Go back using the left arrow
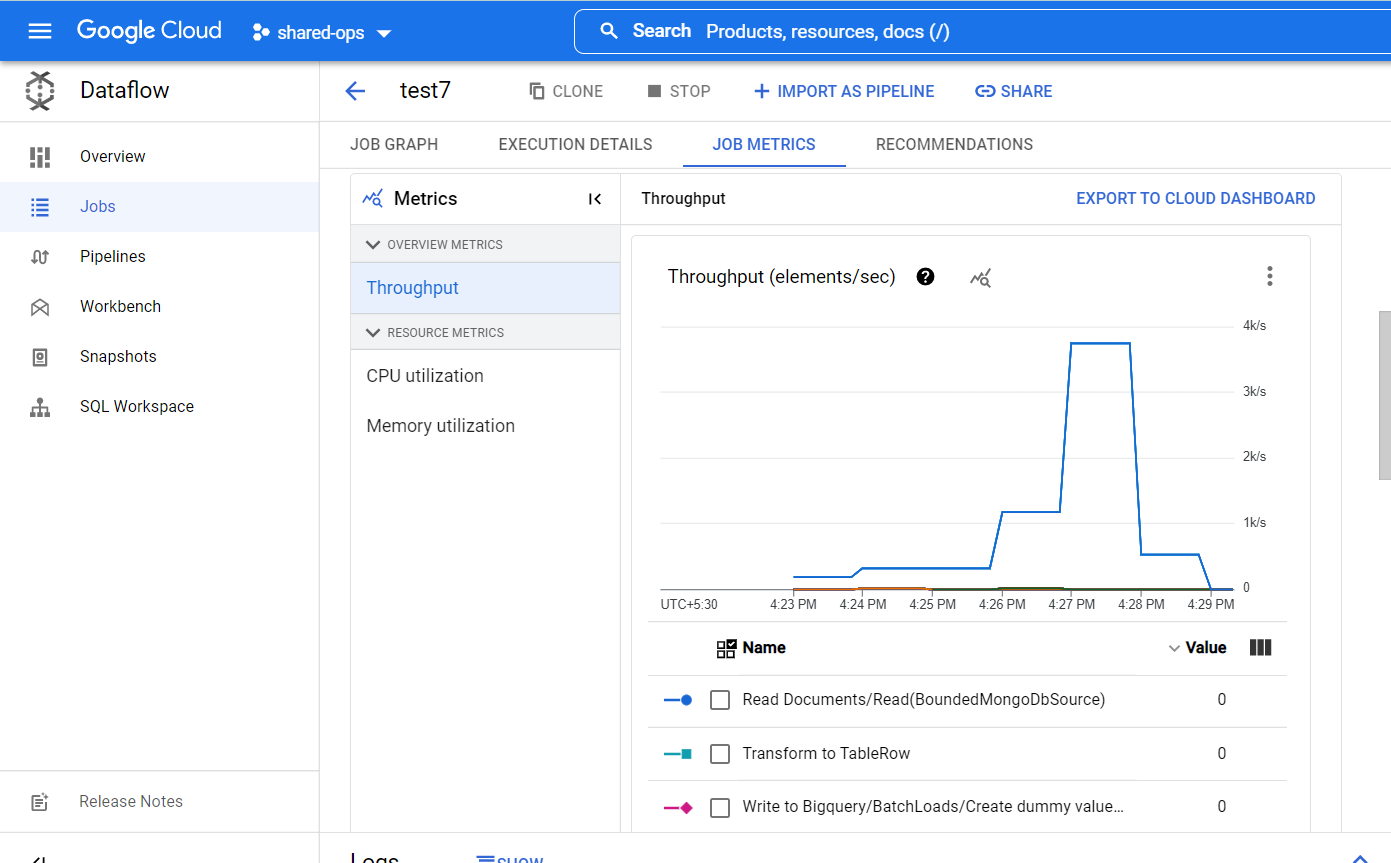 (x=355, y=91)
